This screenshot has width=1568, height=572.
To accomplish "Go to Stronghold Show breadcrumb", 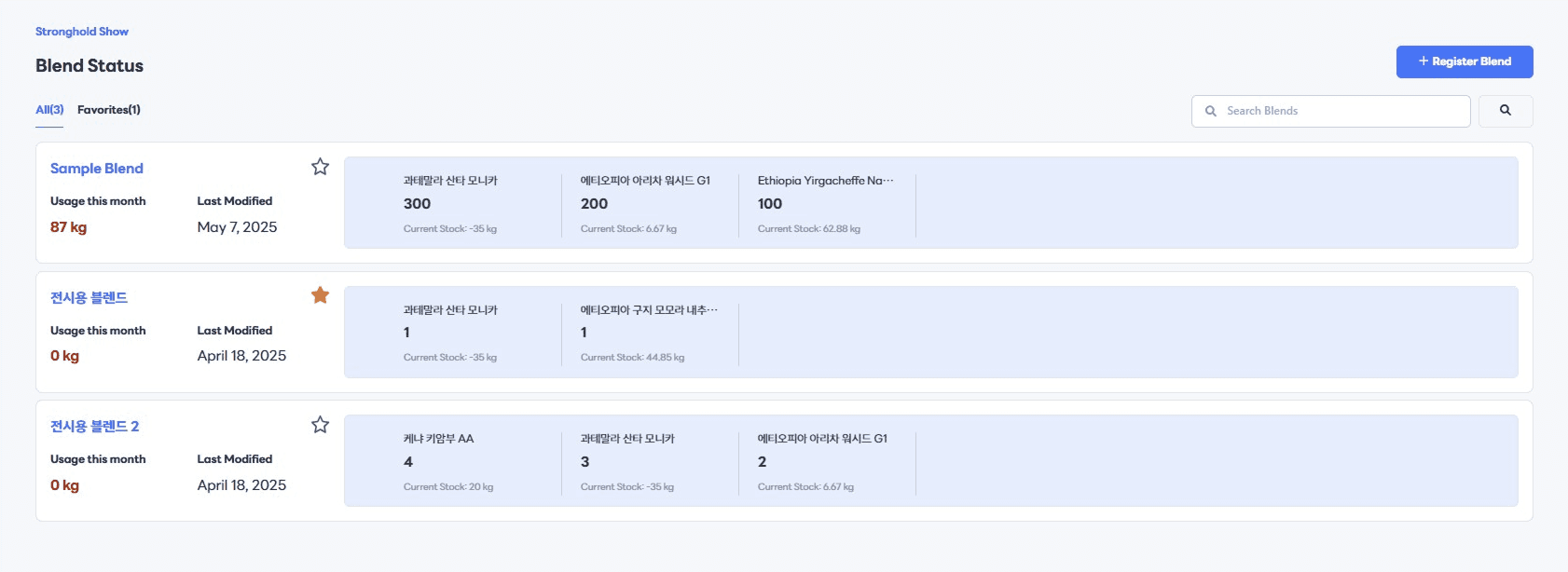I will click(x=82, y=32).
